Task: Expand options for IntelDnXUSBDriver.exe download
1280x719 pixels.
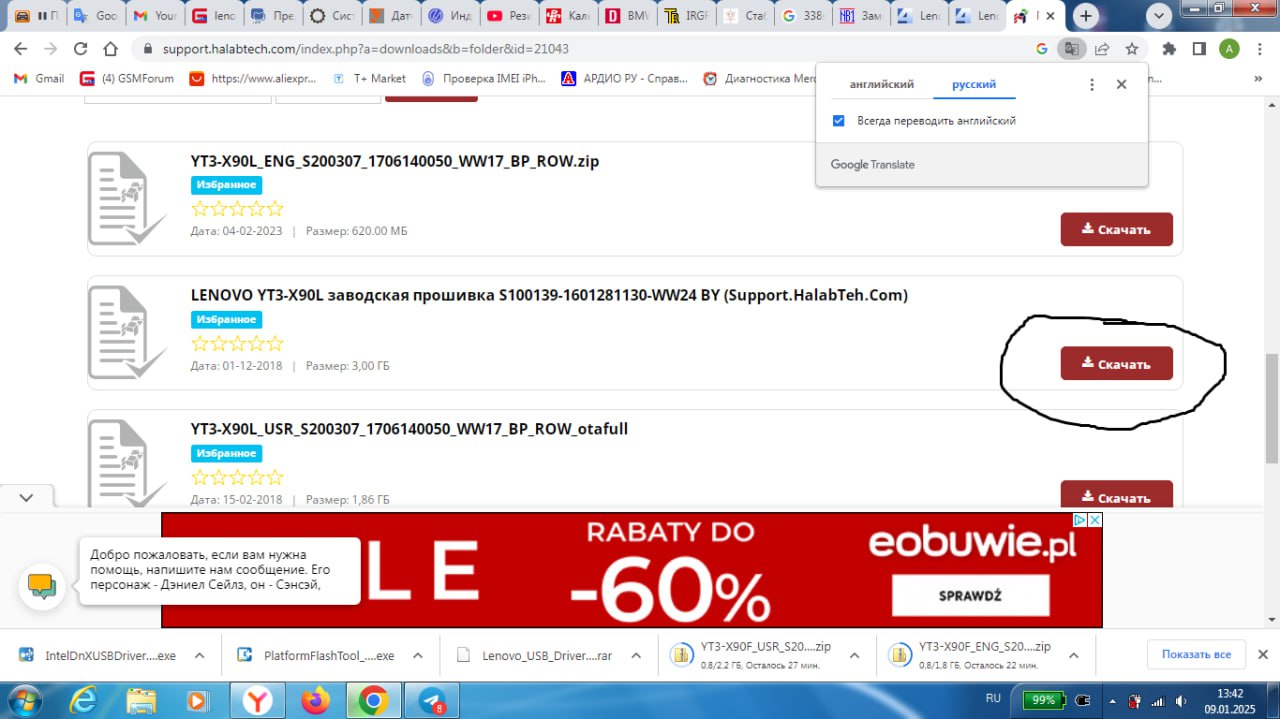Action: click(x=199, y=656)
